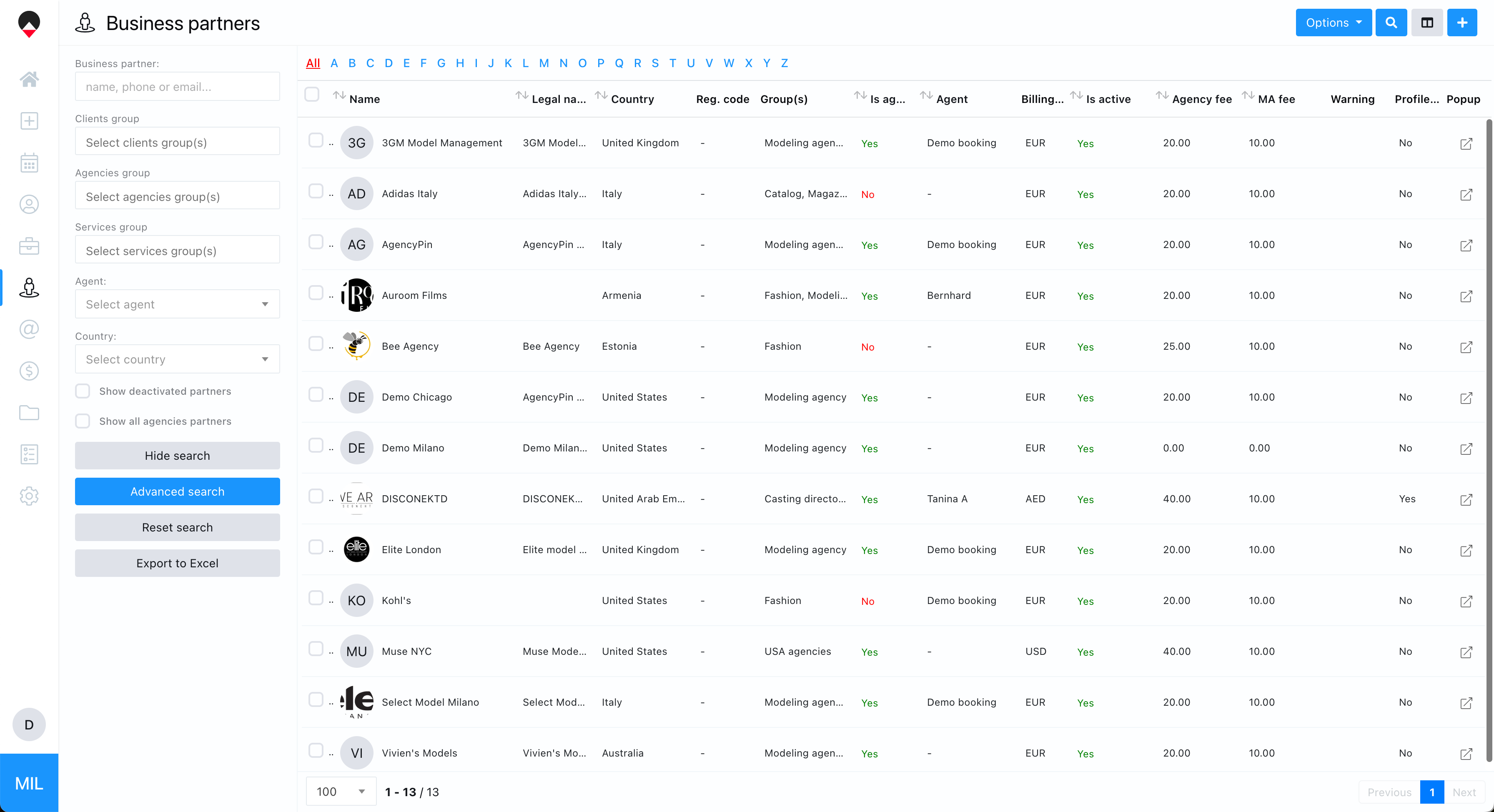The image size is (1494, 812).
Task: Click the Export to Excel button
Action: click(178, 563)
